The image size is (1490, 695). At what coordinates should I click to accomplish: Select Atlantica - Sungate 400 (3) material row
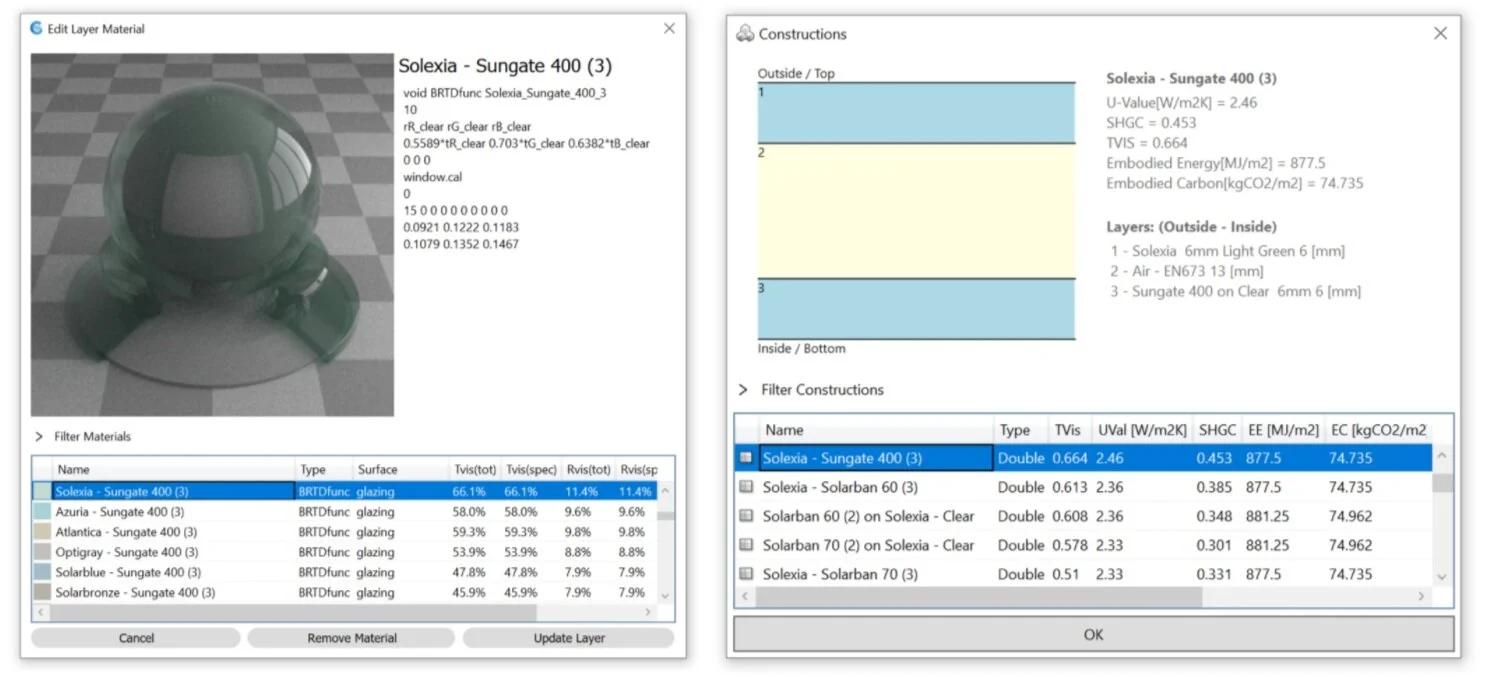click(x=346, y=532)
